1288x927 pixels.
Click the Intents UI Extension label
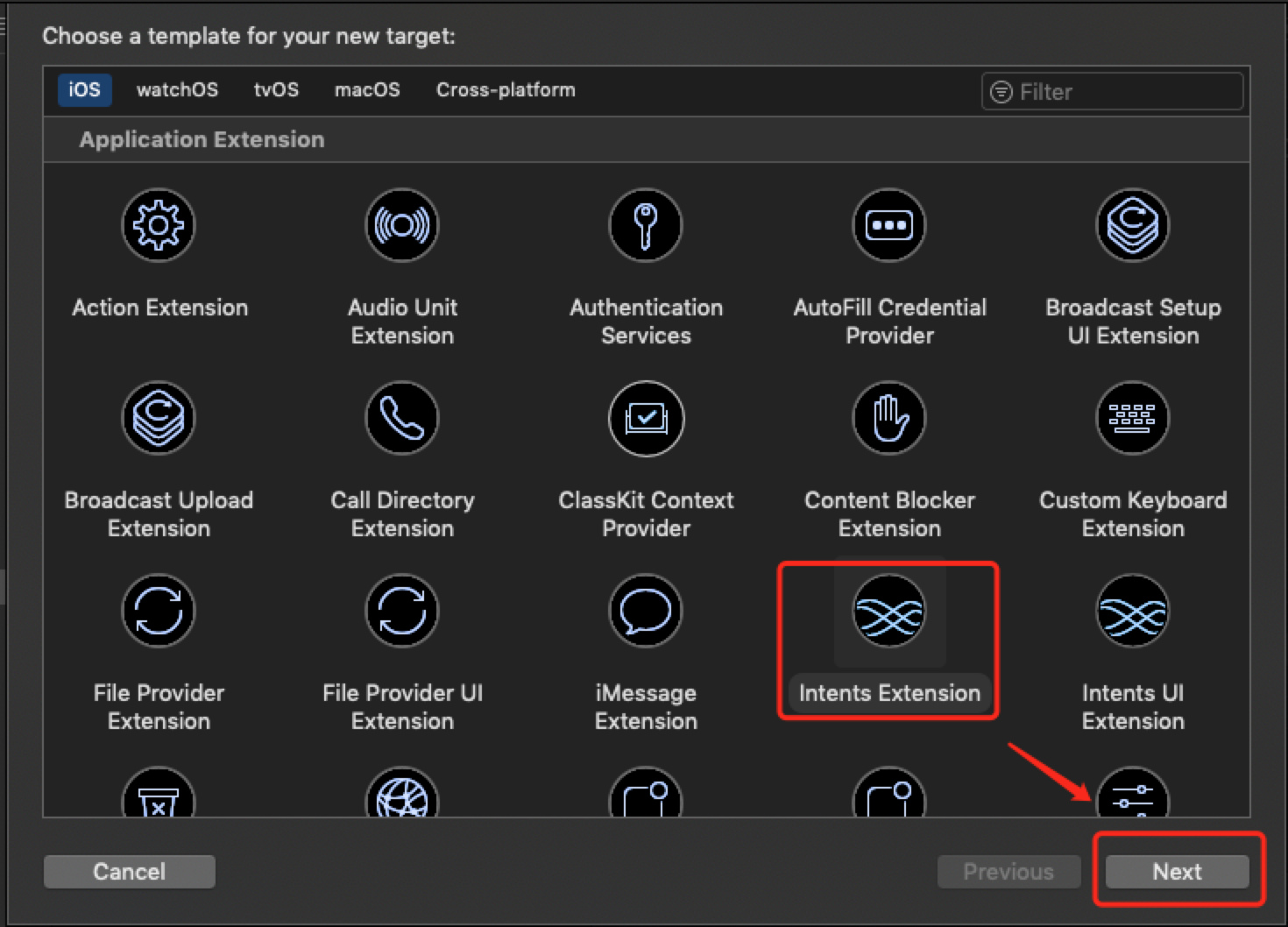point(1133,707)
